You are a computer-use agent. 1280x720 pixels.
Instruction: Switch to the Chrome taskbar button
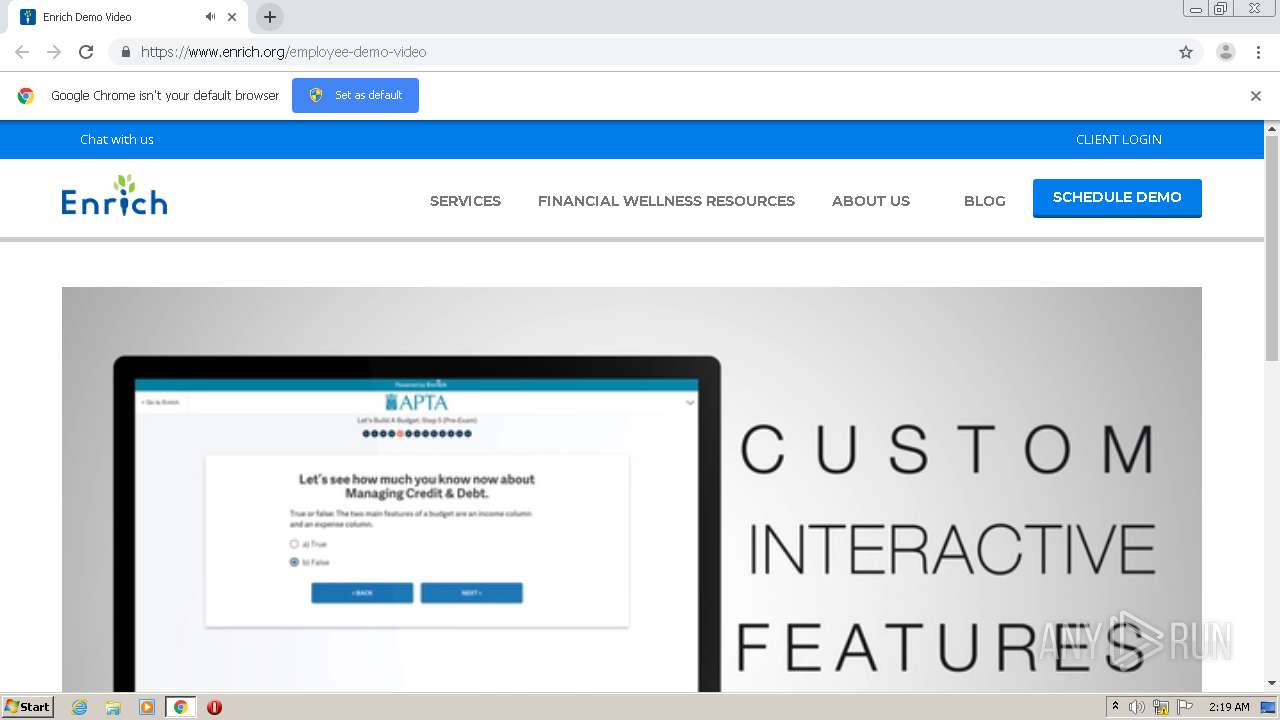click(x=180, y=707)
